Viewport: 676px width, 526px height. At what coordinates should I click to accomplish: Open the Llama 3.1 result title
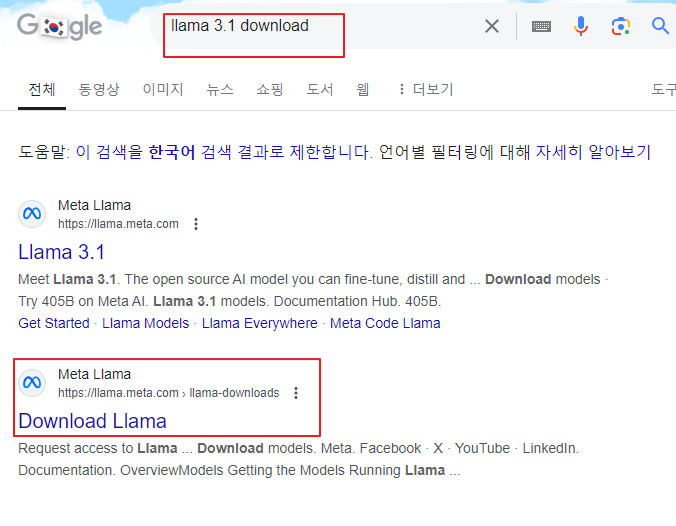pyautogui.click(x=62, y=252)
